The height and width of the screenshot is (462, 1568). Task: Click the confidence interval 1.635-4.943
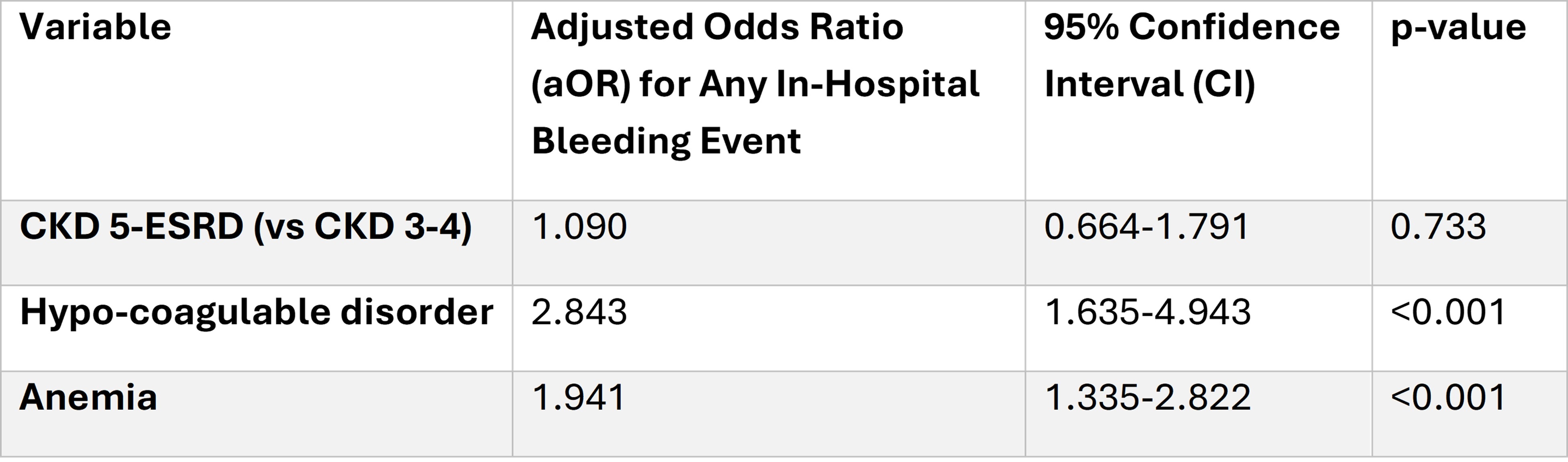click(1147, 313)
